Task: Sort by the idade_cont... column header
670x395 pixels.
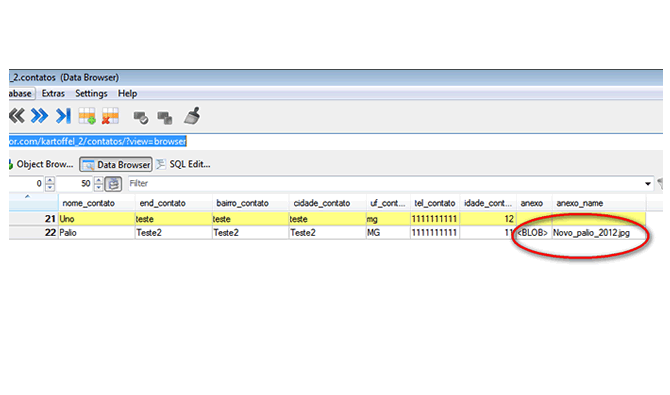Action: click(x=488, y=203)
